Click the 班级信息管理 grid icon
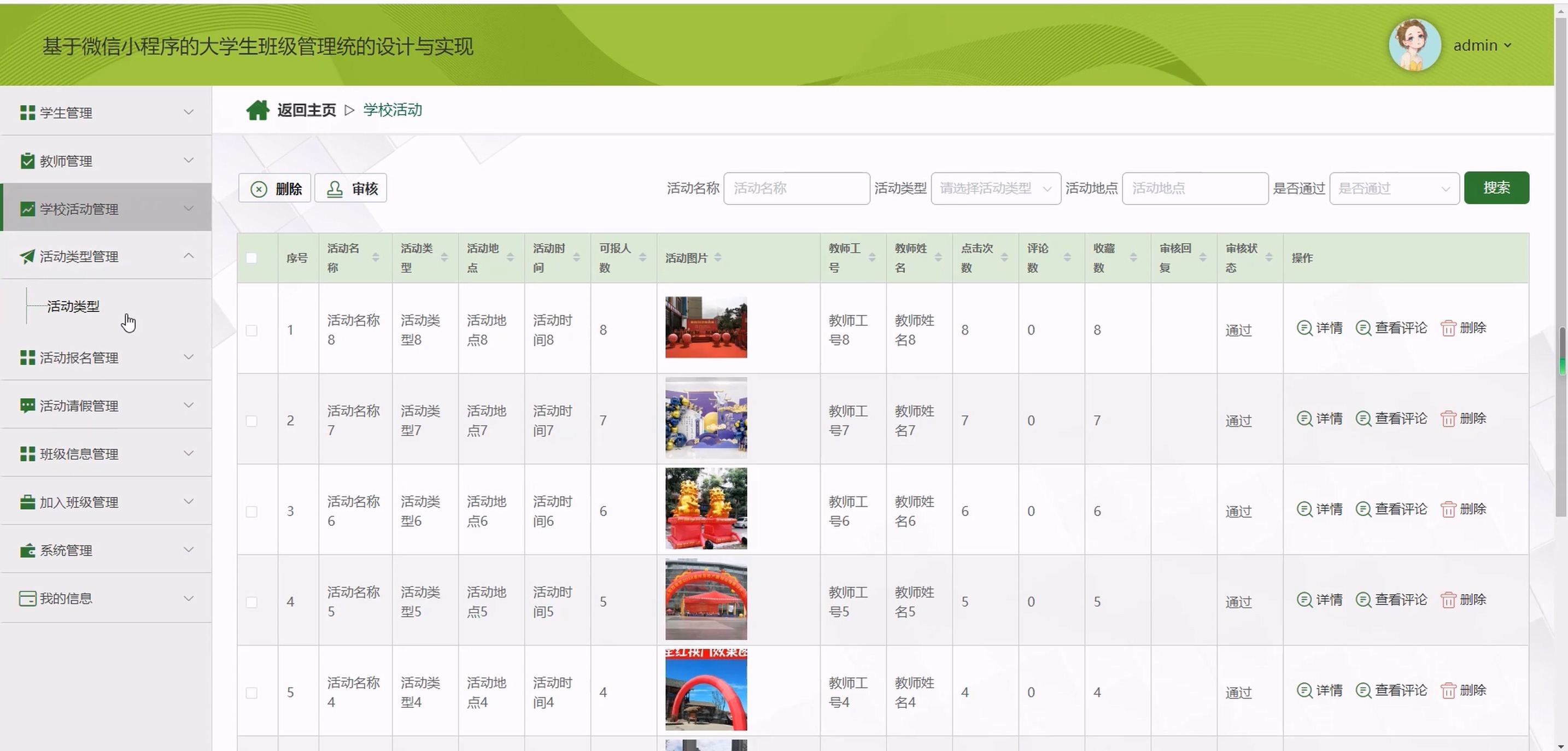The image size is (1568, 751). 27,454
